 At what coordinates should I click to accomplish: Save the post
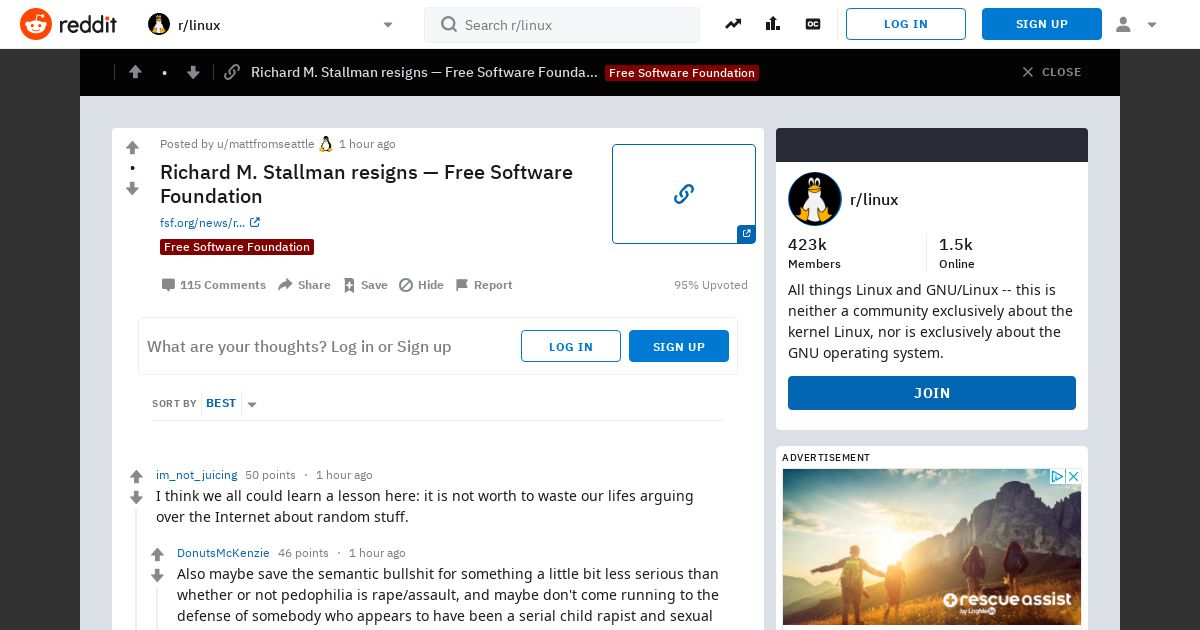(365, 285)
